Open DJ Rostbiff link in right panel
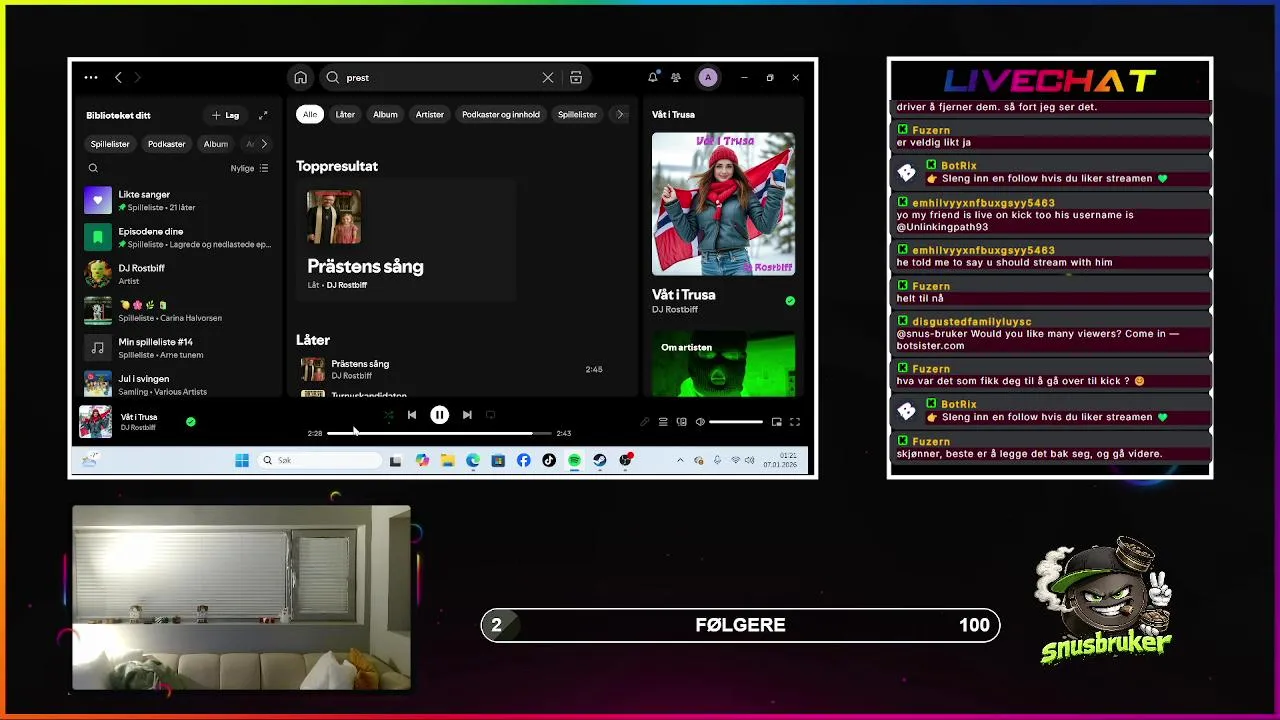This screenshot has height=720, width=1280. tap(675, 310)
